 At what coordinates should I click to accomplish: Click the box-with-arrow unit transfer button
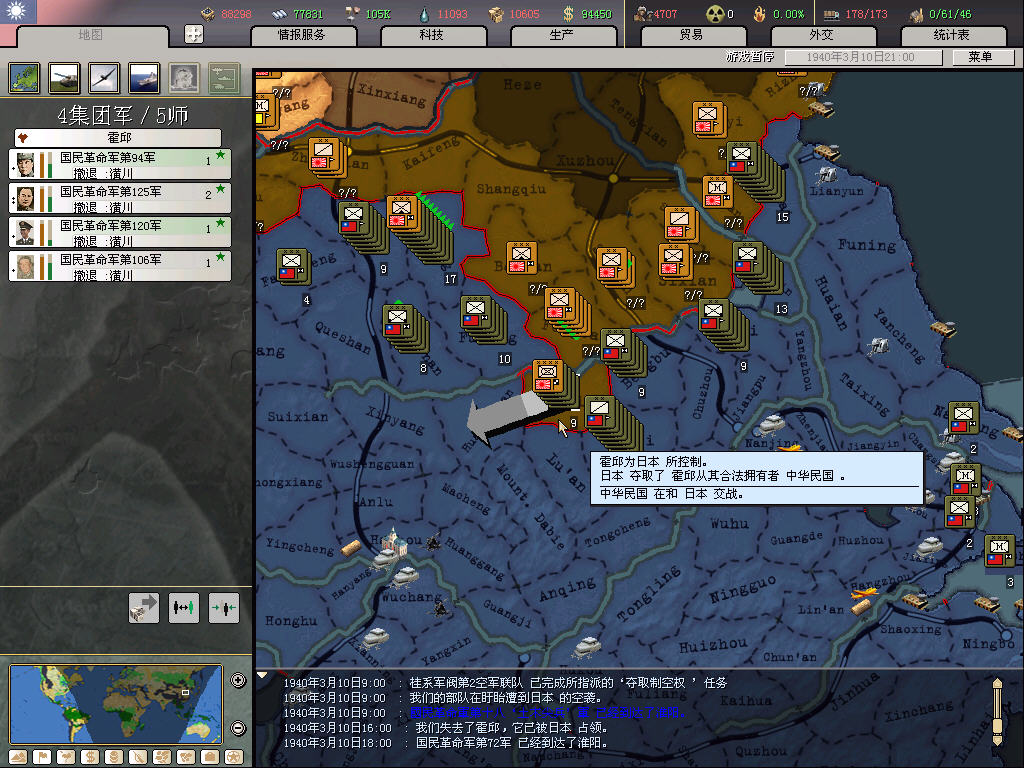click(x=144, y=607)
